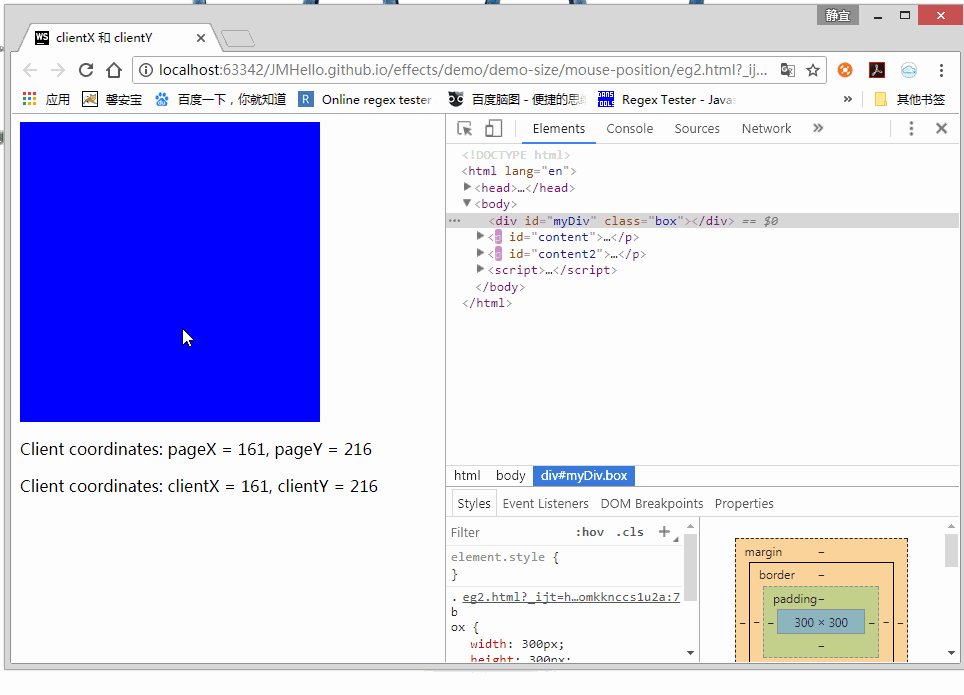
Task: Bookmark this page with the star icon
Action: 813,70
